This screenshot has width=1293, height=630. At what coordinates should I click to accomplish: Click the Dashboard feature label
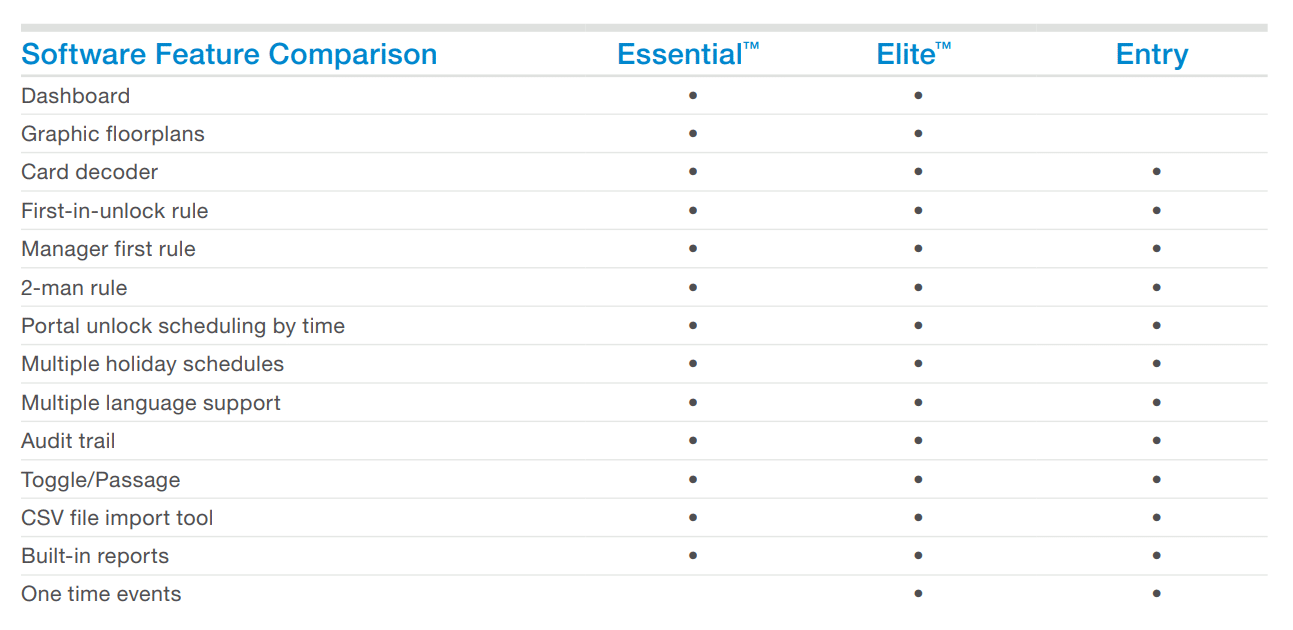(x=76, y=96)
